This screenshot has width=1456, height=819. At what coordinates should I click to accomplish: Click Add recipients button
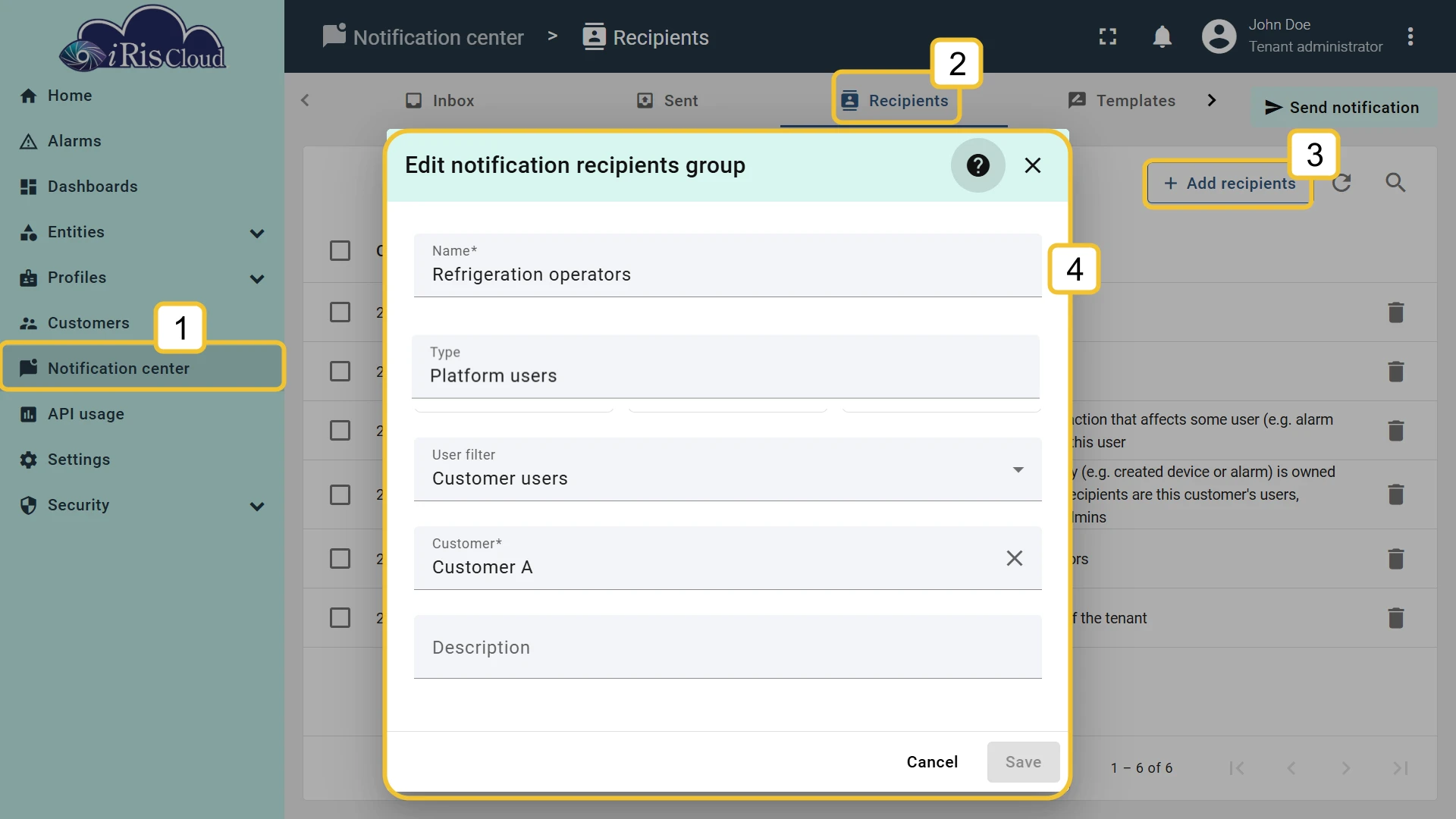tap(1228, 184)
